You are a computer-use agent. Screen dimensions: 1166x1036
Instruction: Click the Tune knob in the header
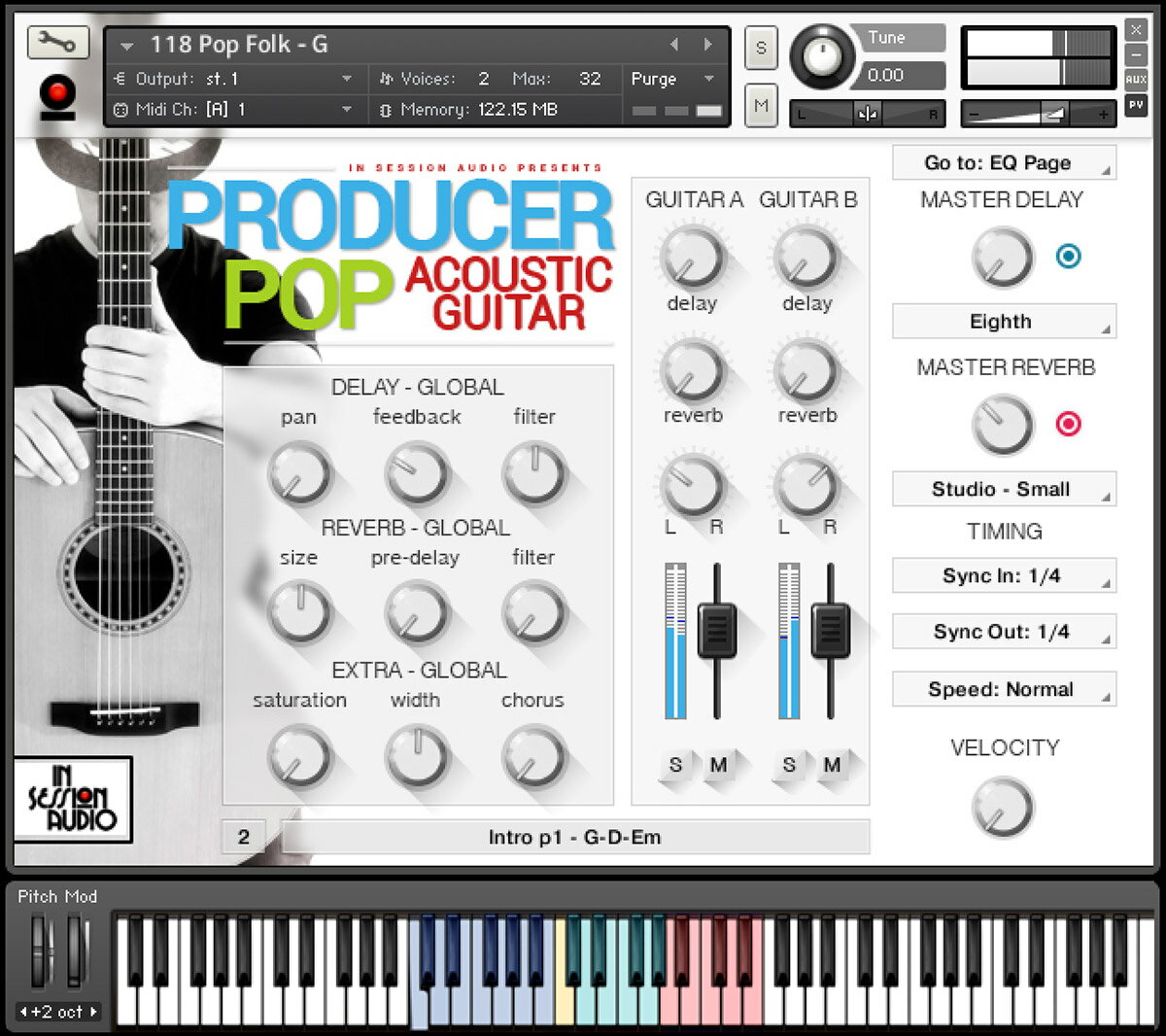[x=822, y=56]
